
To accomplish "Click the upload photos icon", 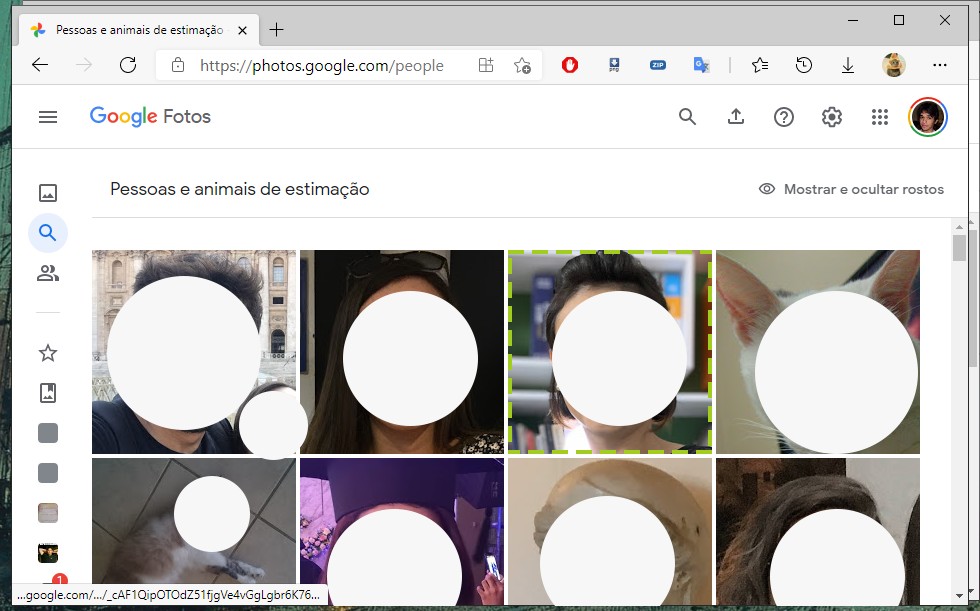I will pos(736,117).
